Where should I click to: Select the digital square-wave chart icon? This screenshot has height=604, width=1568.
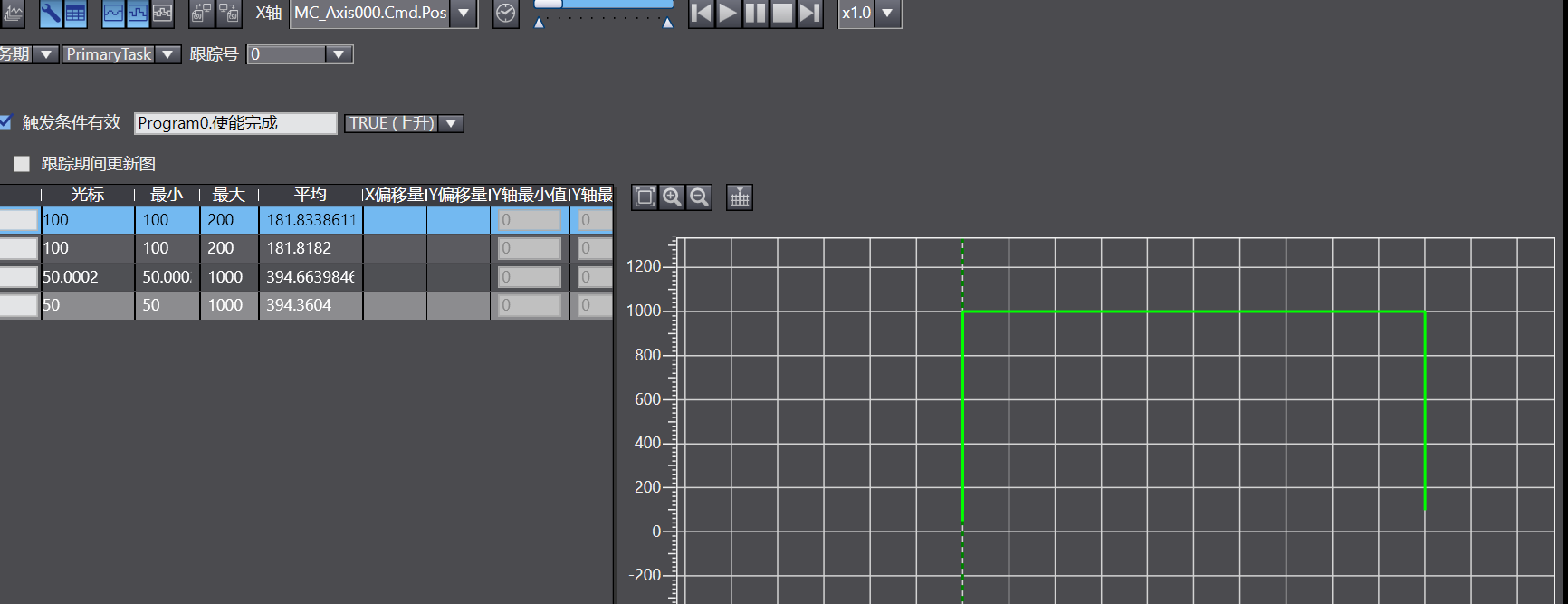[x=138, y=13]
